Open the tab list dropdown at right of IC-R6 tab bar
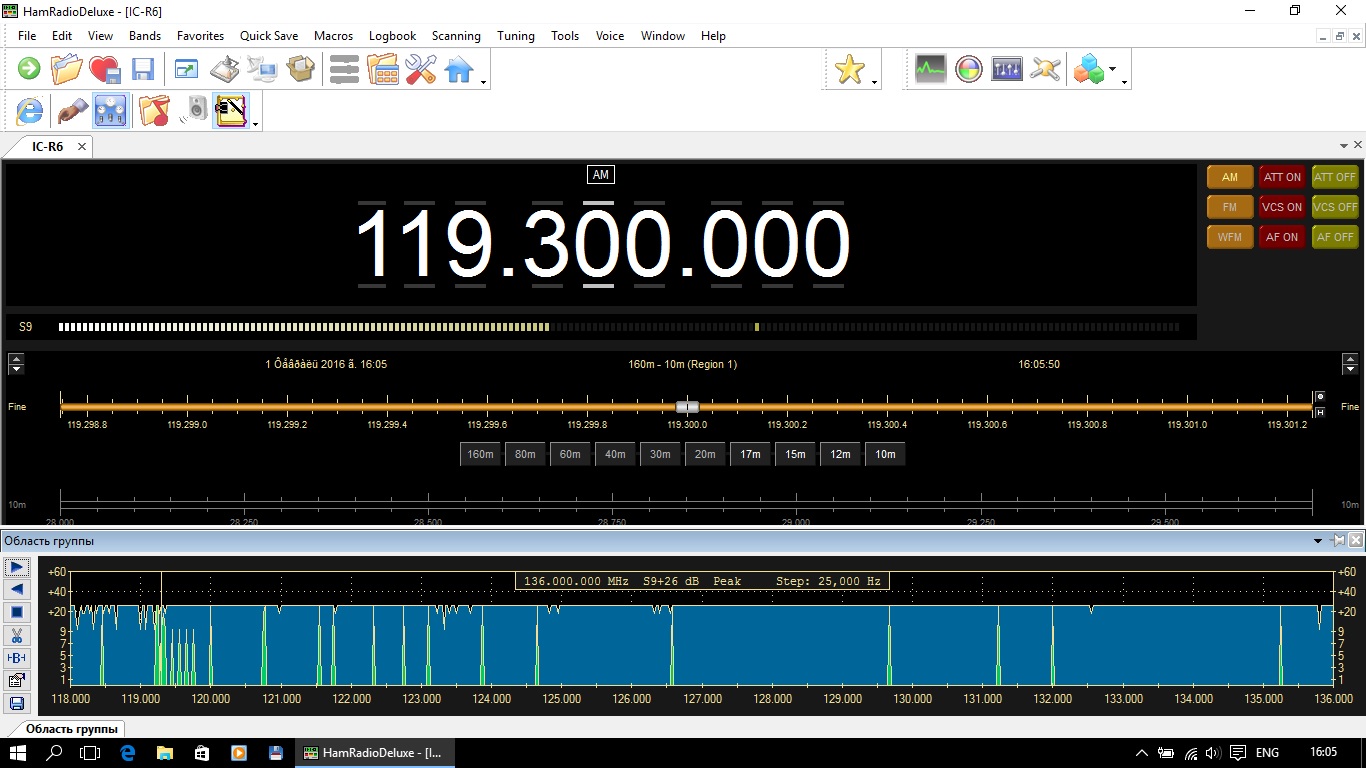Screen dimensions: 1366x768 pos(1344,146)
